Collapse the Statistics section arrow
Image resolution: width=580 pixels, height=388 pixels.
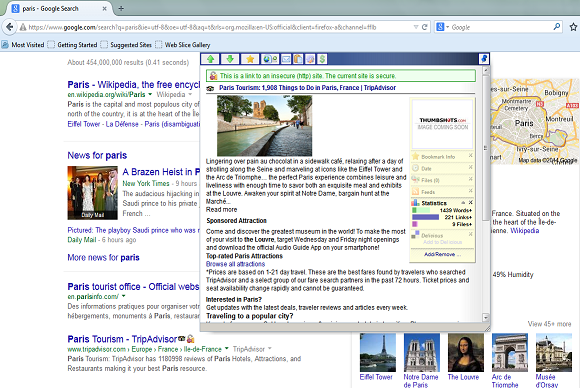463,203
